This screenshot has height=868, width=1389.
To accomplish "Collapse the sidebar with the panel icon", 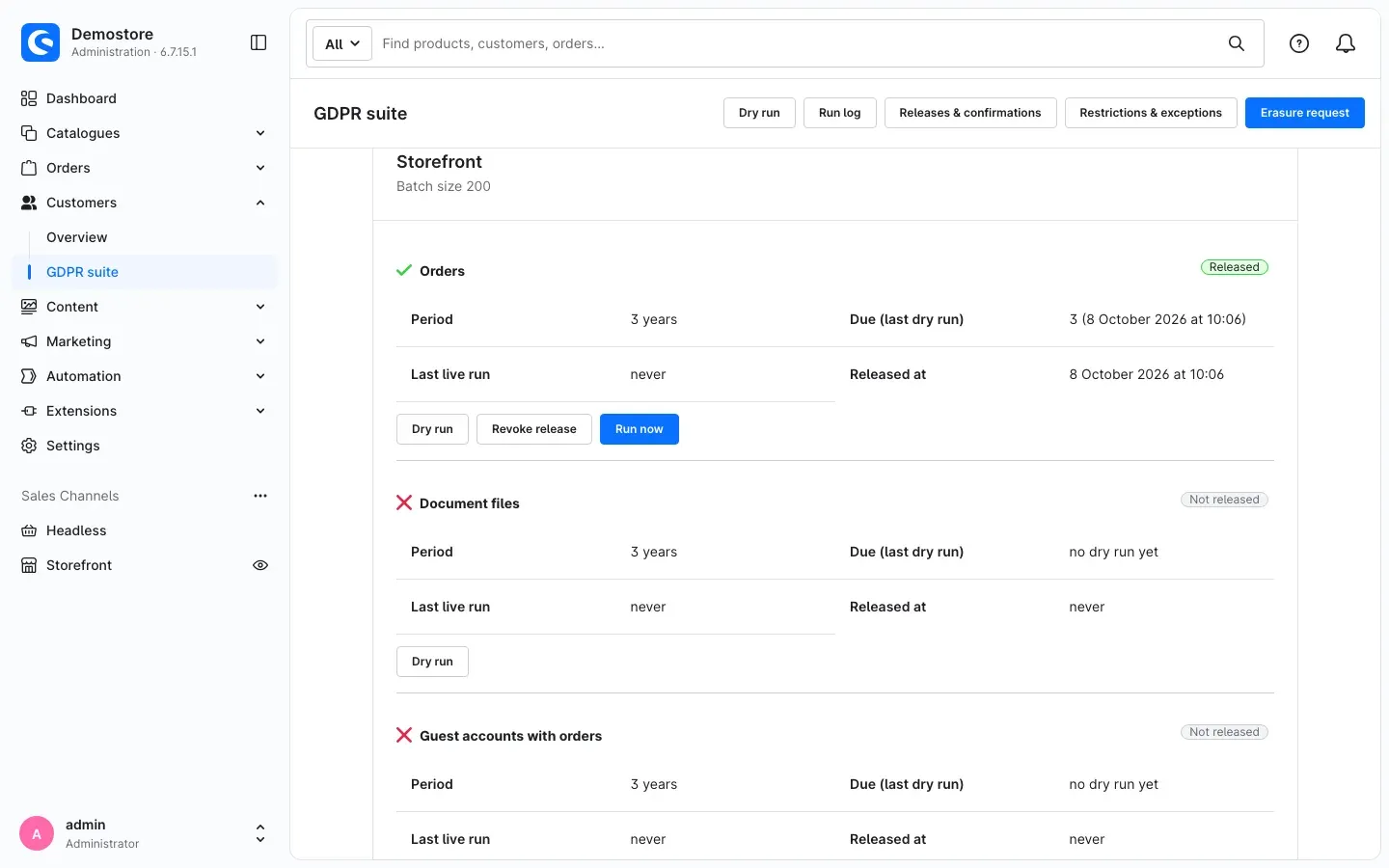I will pos(259,42).
